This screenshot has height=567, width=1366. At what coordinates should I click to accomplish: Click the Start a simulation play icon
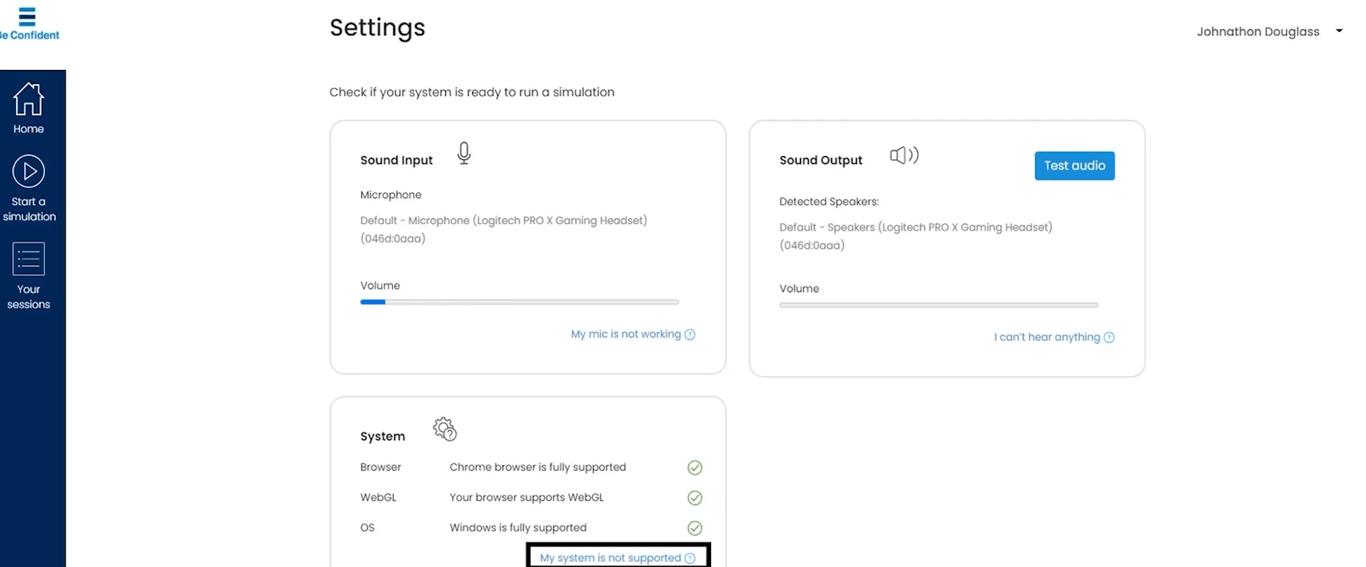click(x=28, y=172)
